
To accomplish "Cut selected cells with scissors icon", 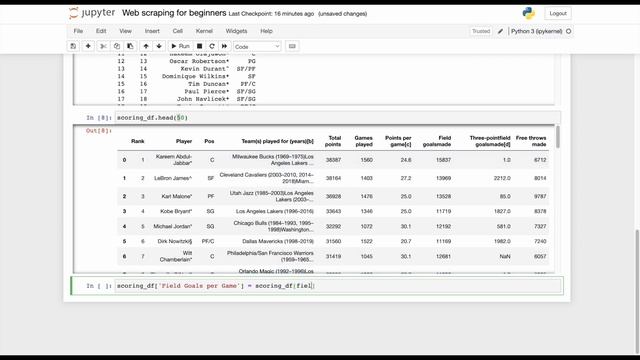I will pos(103,47).
